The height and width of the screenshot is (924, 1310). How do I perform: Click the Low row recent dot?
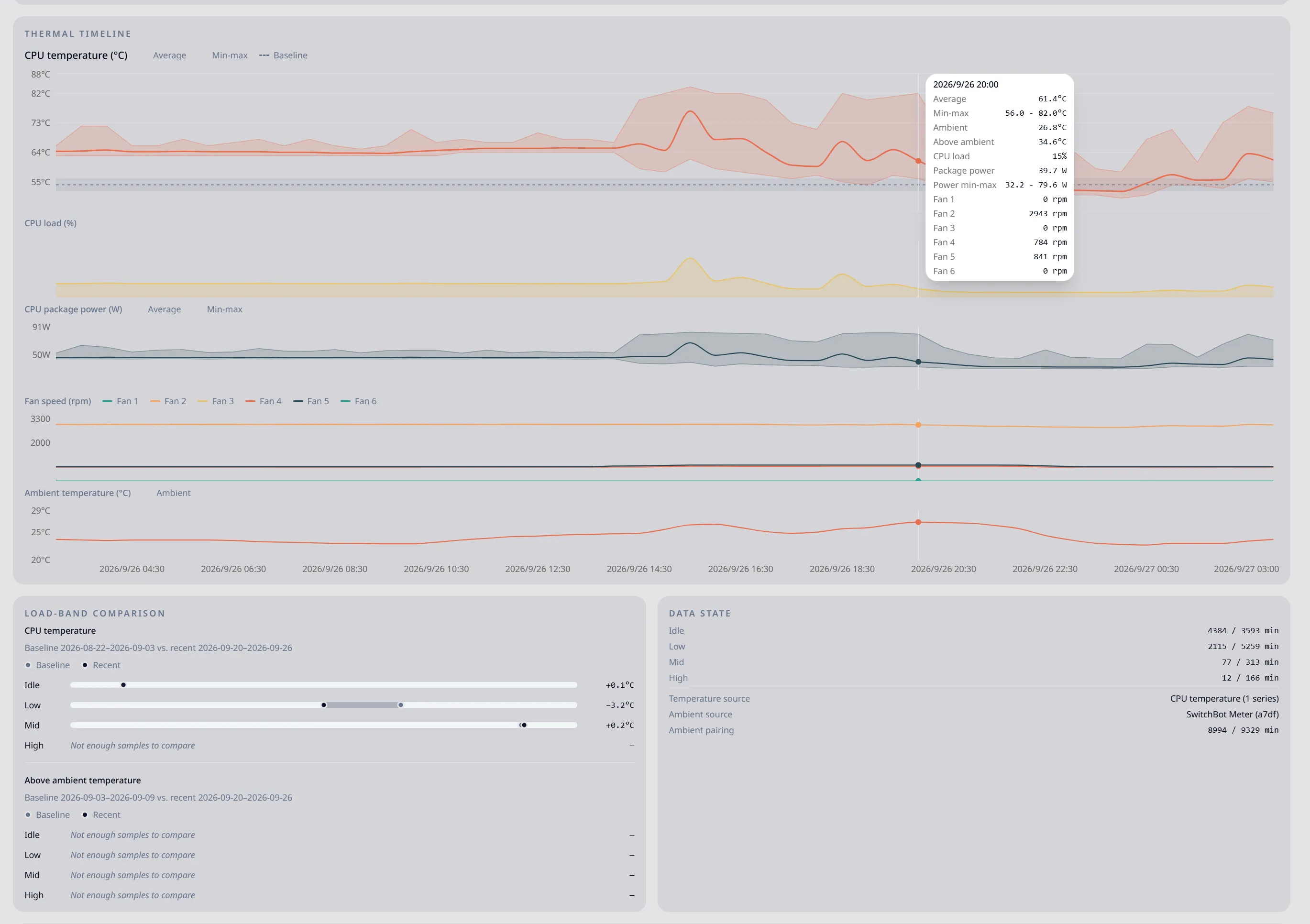click(x=323, y=705)
